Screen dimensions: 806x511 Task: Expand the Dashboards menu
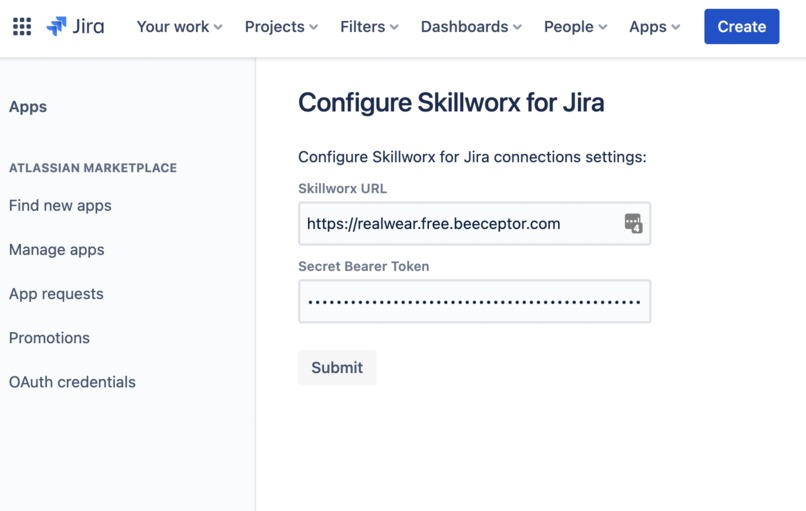point(471,27)
